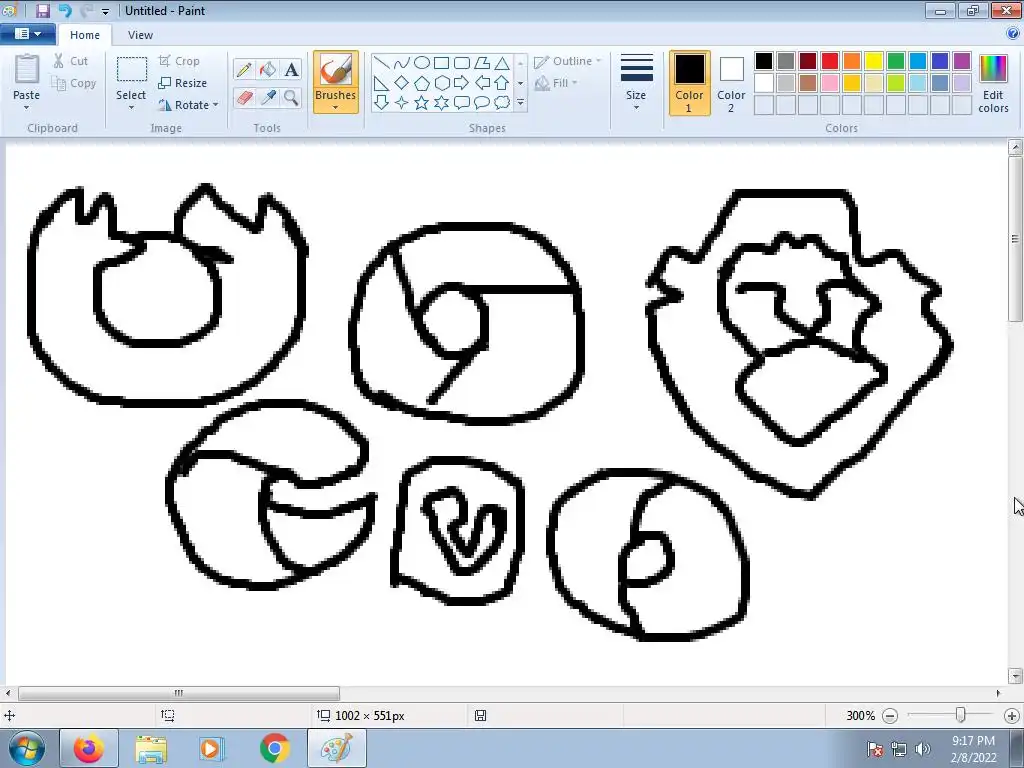
Task: Choose the Up arrow shape
Action: pyautogui.click(x=502, y=83)
